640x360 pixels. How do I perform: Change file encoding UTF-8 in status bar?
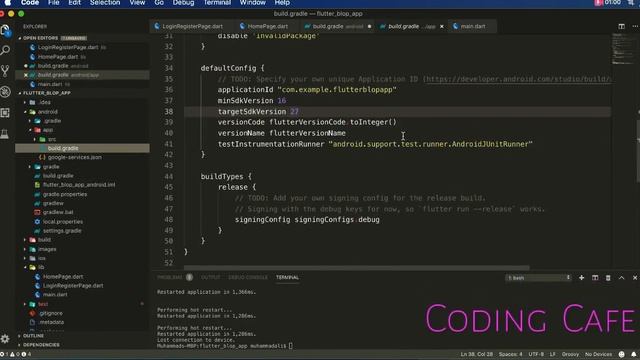click(x=536, y=354)
